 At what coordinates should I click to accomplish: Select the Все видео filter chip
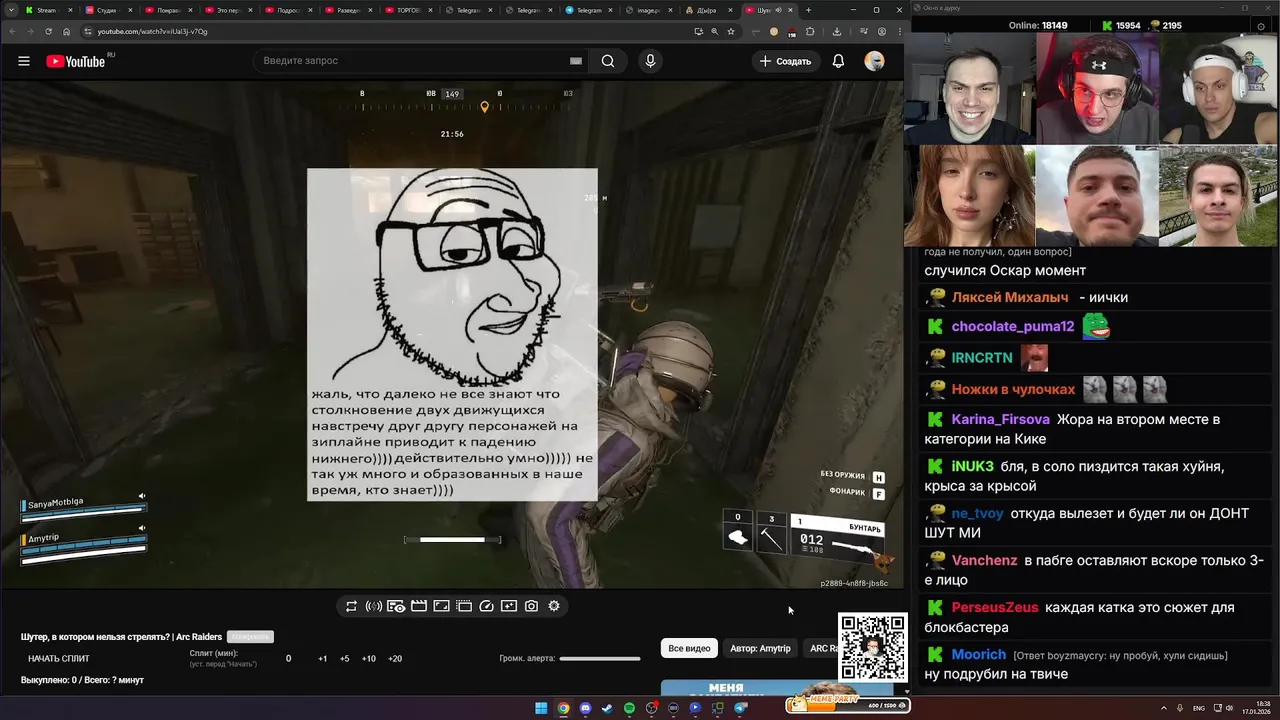689,648
